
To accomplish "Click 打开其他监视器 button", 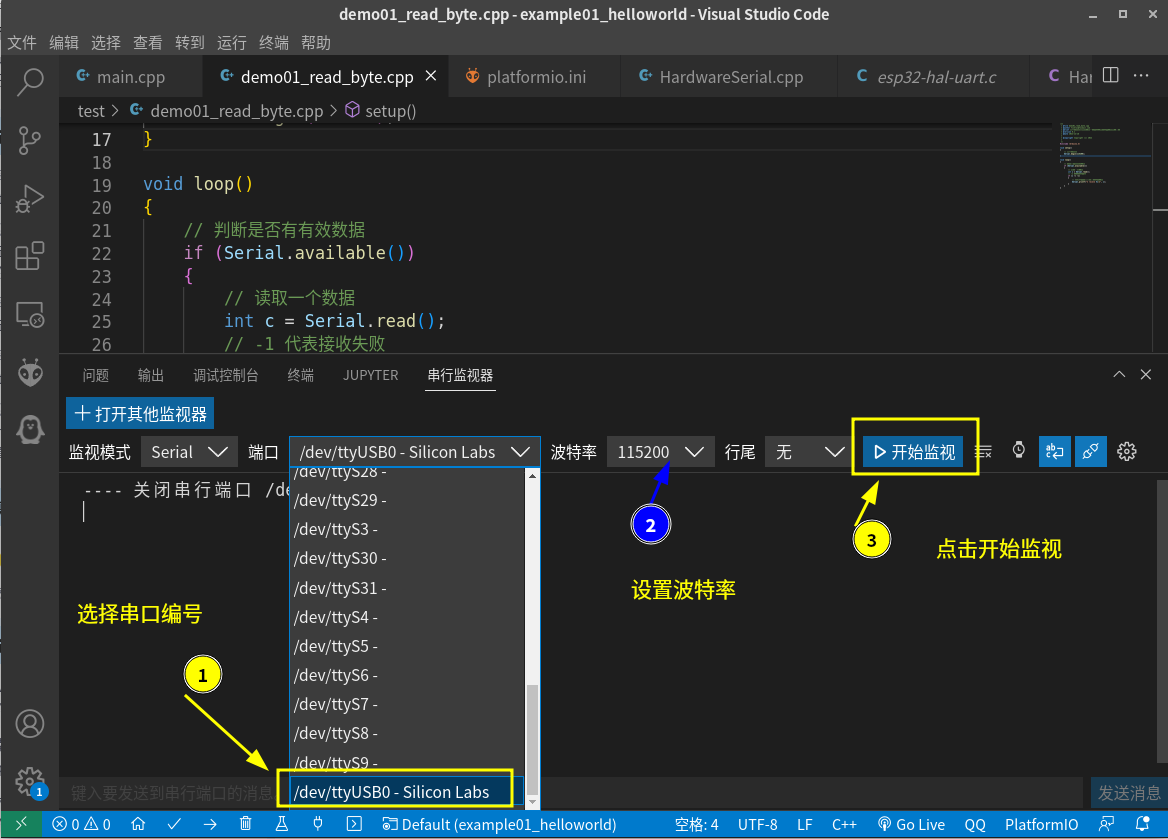I will point(140,414).
